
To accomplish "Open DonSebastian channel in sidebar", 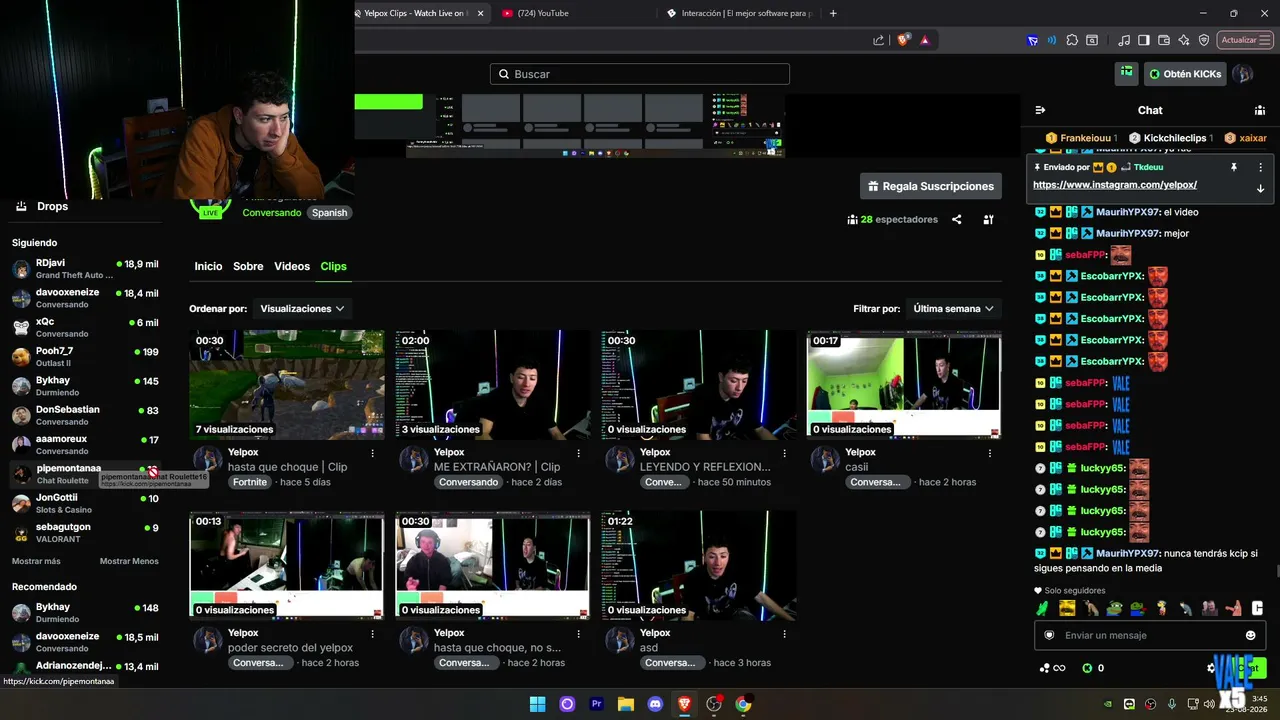I will tap(85, 415).
